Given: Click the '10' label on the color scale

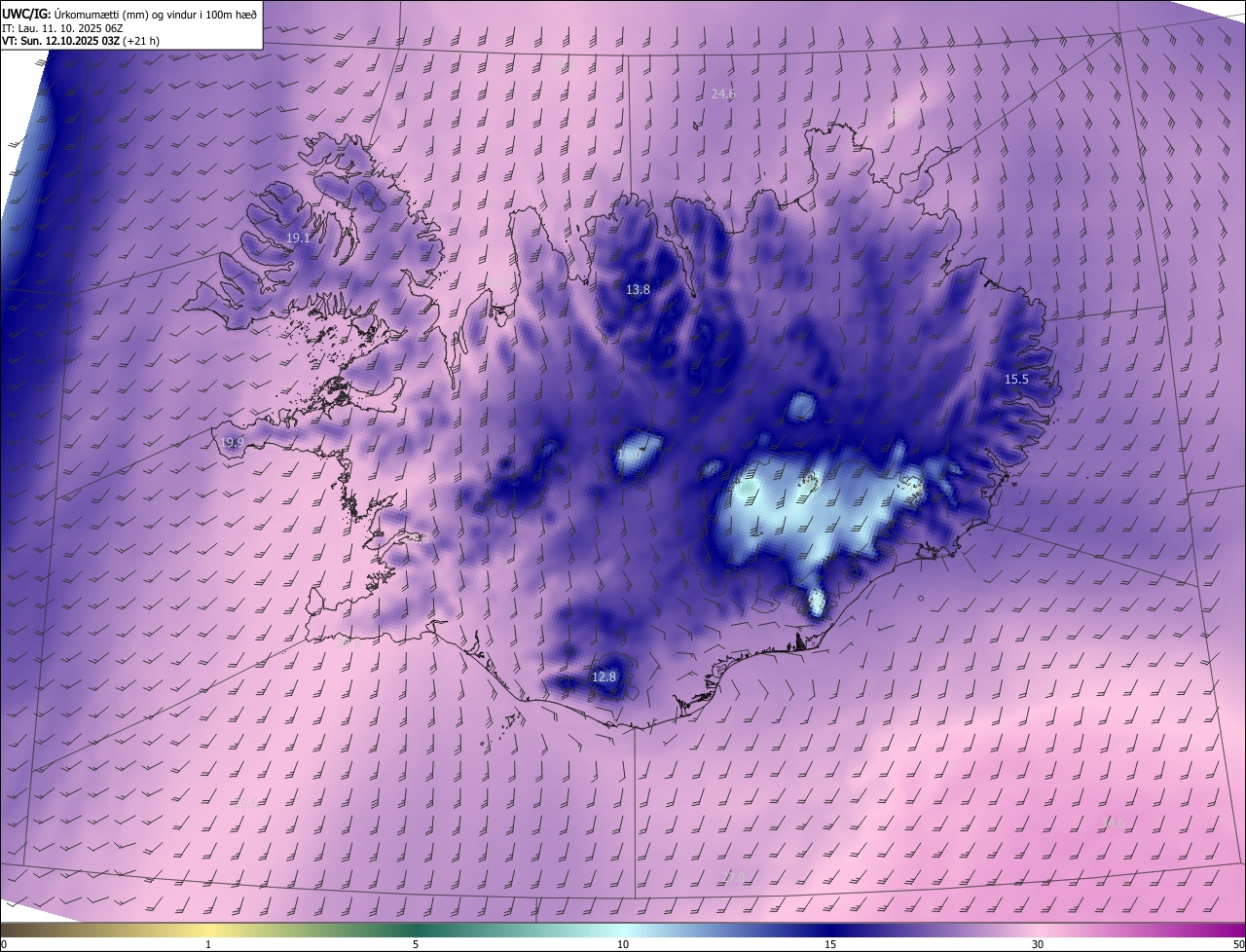Looking at the screenshot, I should pos(623,945).
